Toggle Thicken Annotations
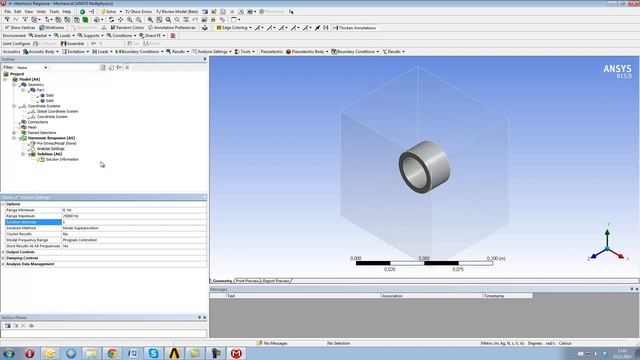This screenshot has width=640, height=360. pos(354,28)
